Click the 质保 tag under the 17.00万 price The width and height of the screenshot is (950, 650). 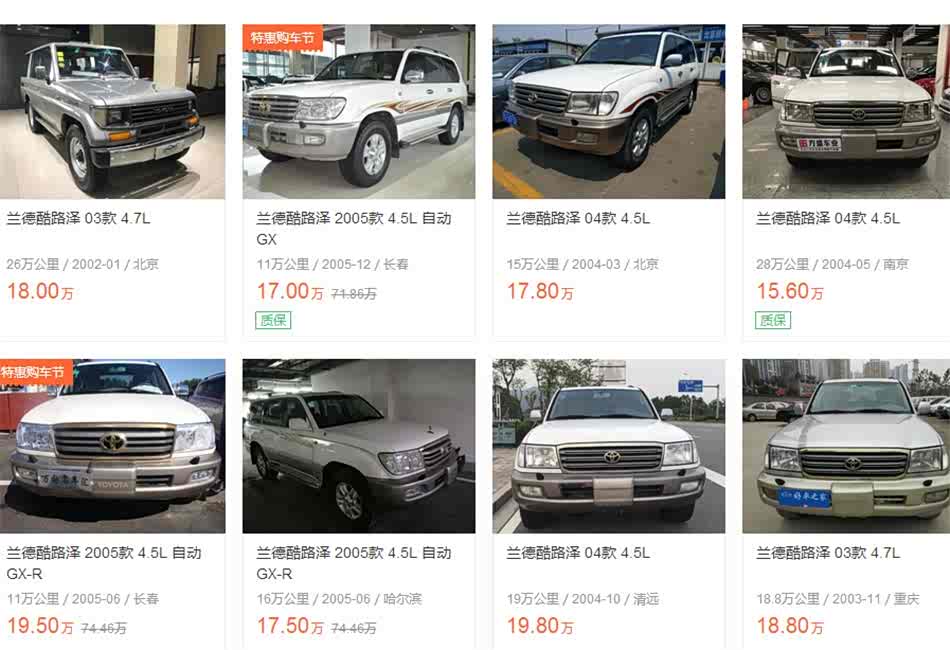(x=273, y=320)
